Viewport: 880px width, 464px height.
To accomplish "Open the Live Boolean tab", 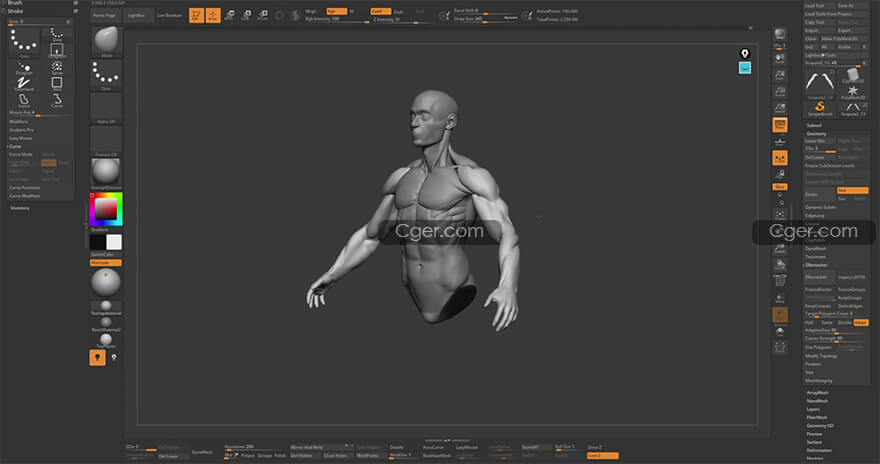I will coord(169,15).
